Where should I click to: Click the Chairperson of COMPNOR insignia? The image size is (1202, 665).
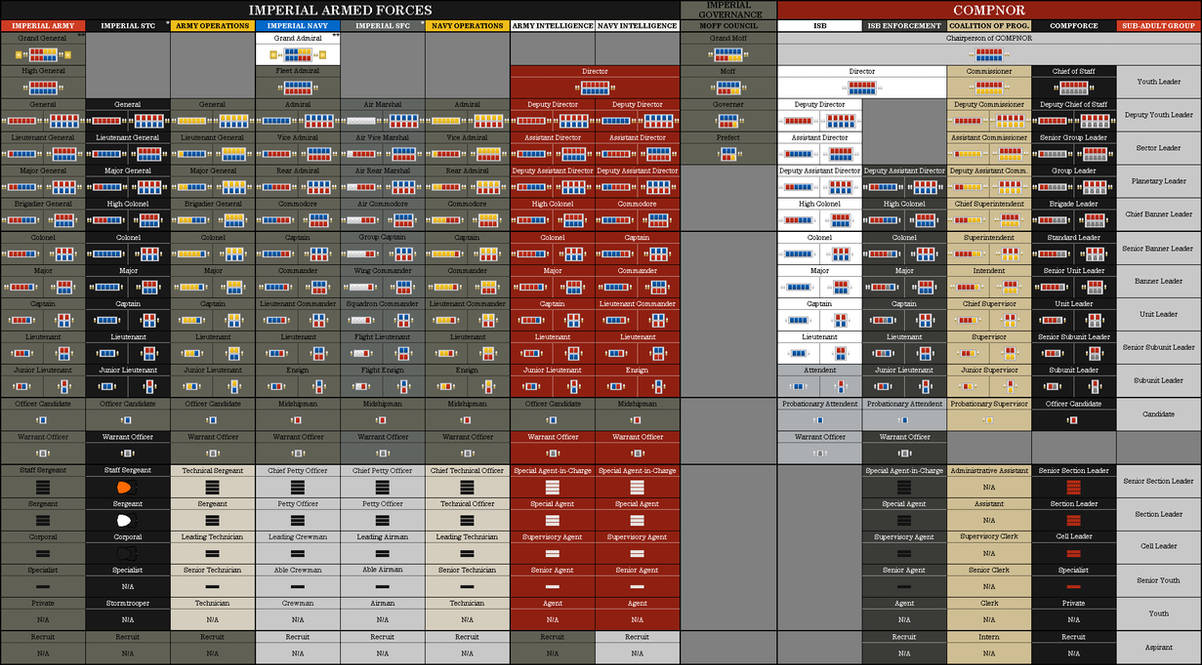[x=989, y=55]
